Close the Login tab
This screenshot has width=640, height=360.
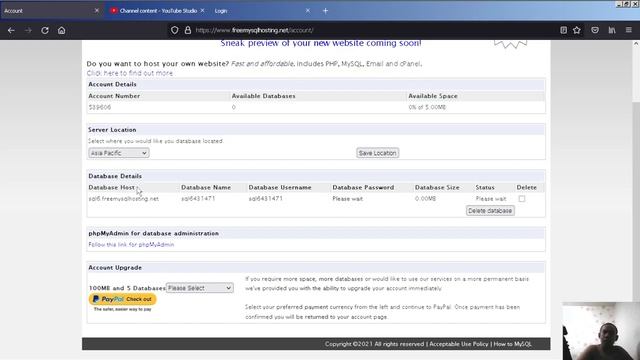308,11
